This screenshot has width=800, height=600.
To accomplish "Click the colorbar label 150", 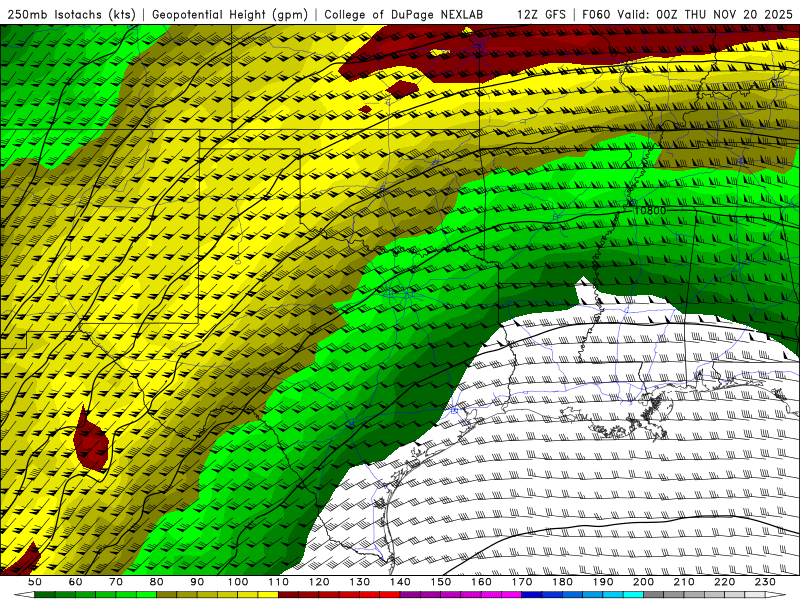I will click(441, 582).
